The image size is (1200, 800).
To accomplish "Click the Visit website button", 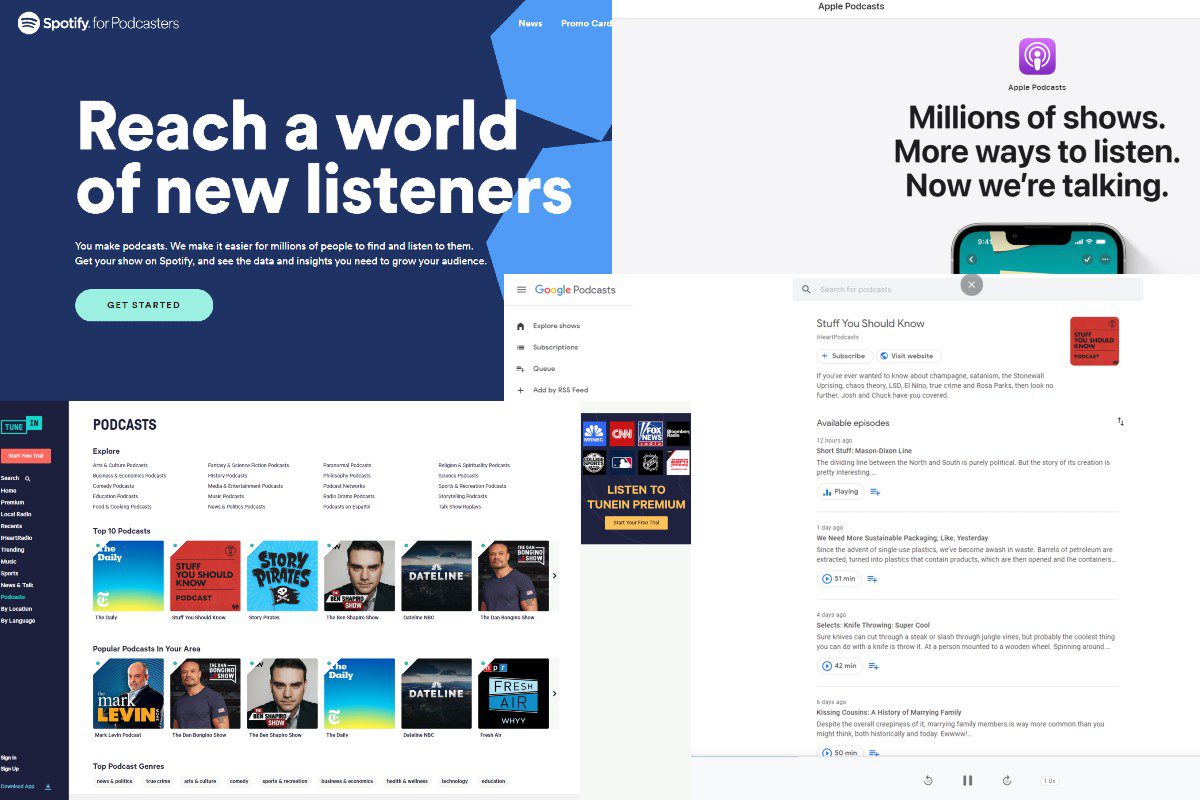I will [x=908, y=356].
